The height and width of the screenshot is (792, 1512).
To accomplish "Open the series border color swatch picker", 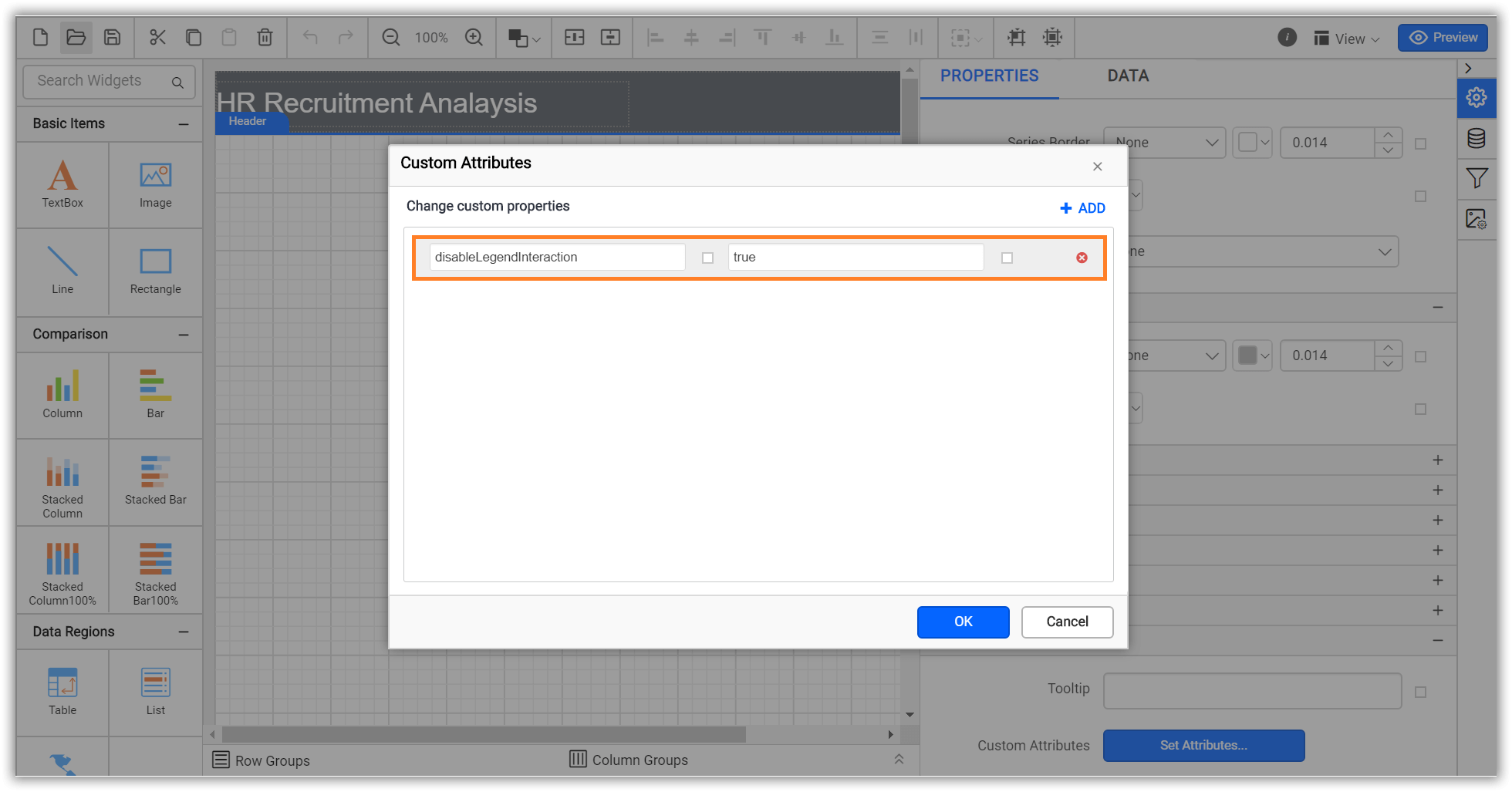I will coord(1252,142).
